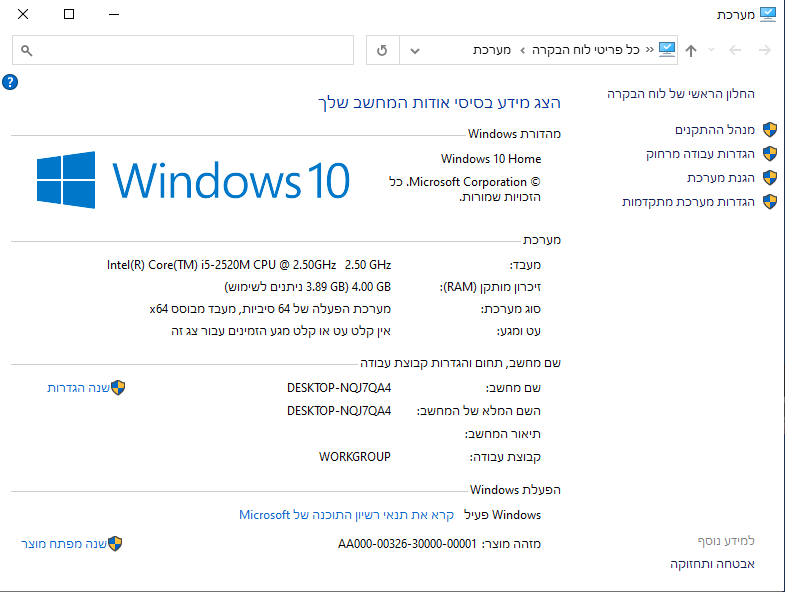
Task: Open recent locations dropdown chevron
Action: (711, 50)
